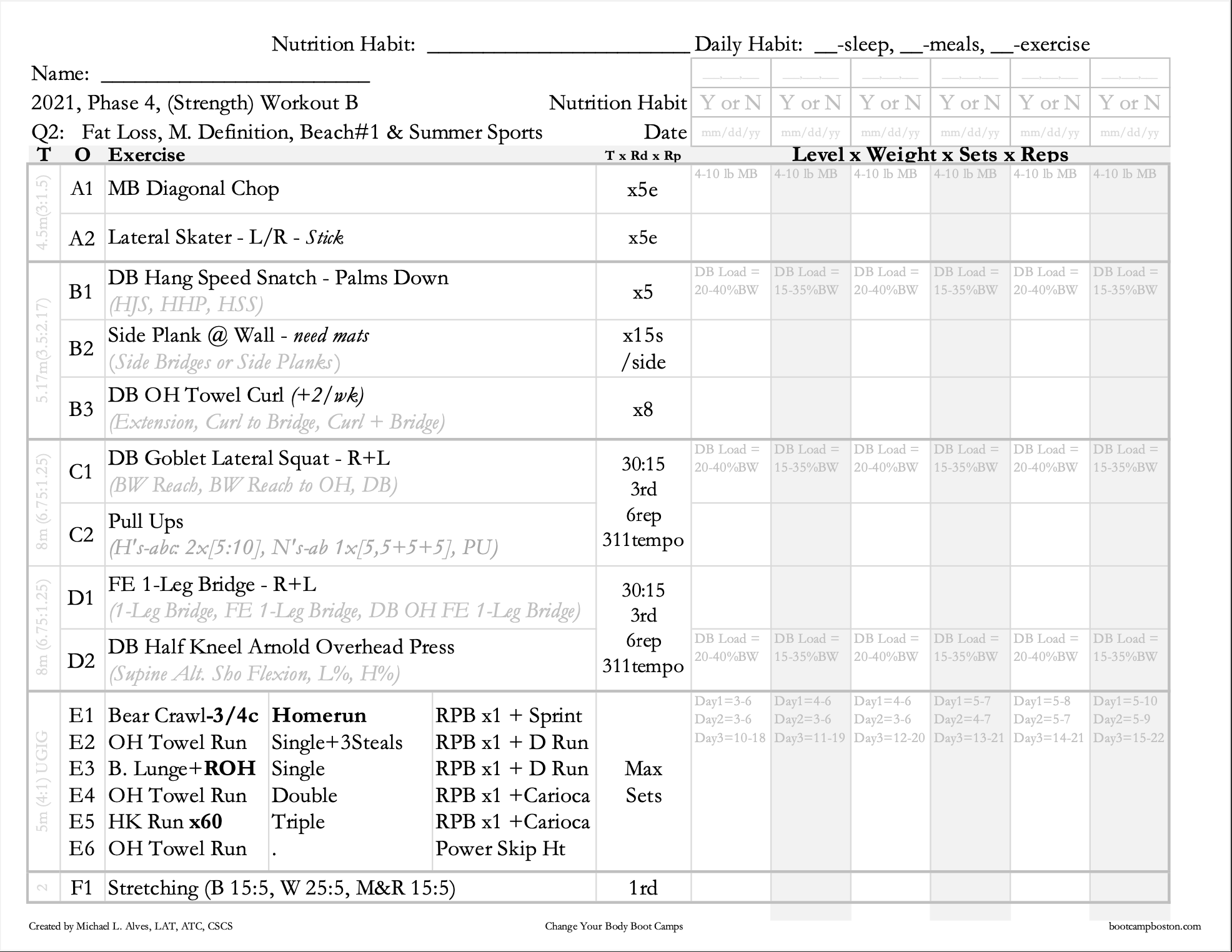The height and width of the screenshot is (952, 1232).
Task: Click the MB Diagonal Chop exercise
Action: click(x=193, y=189)
